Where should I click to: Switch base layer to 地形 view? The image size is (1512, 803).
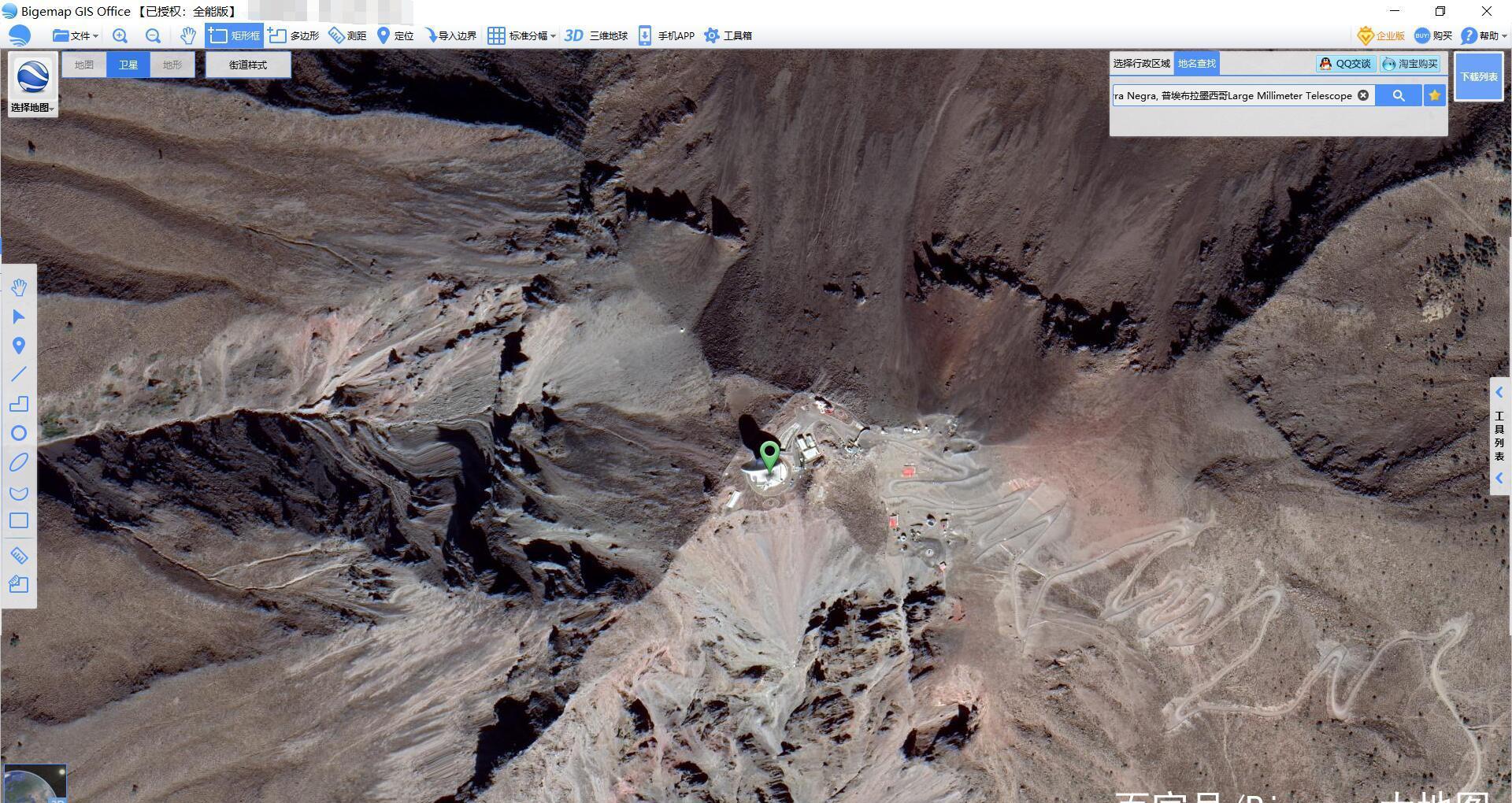pos(172,65)
